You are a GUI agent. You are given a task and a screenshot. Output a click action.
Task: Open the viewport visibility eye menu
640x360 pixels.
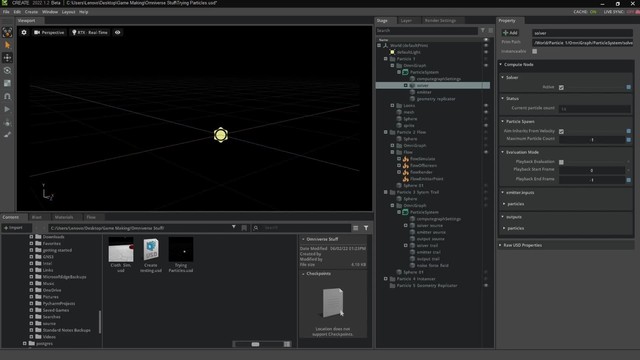[118, 32]
